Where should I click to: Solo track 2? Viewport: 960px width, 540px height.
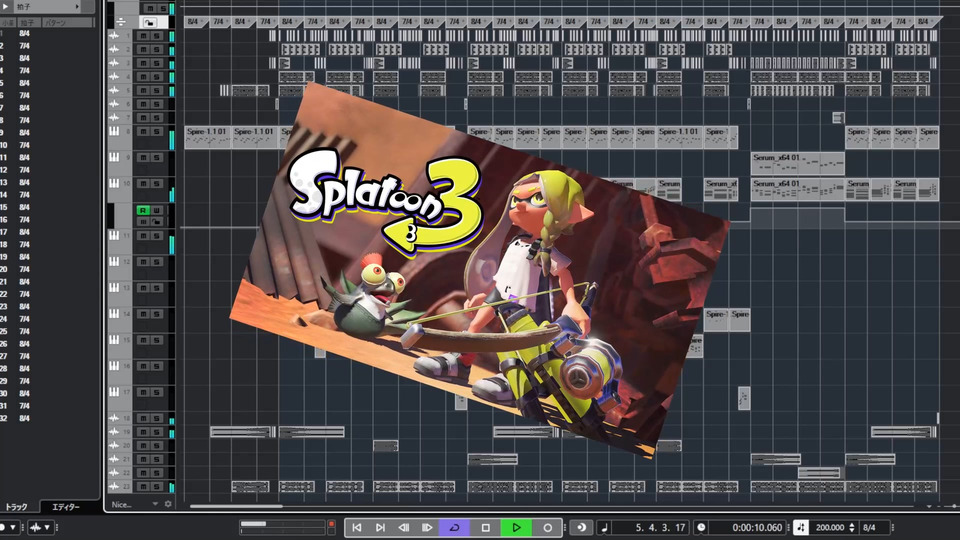(157, 49)
